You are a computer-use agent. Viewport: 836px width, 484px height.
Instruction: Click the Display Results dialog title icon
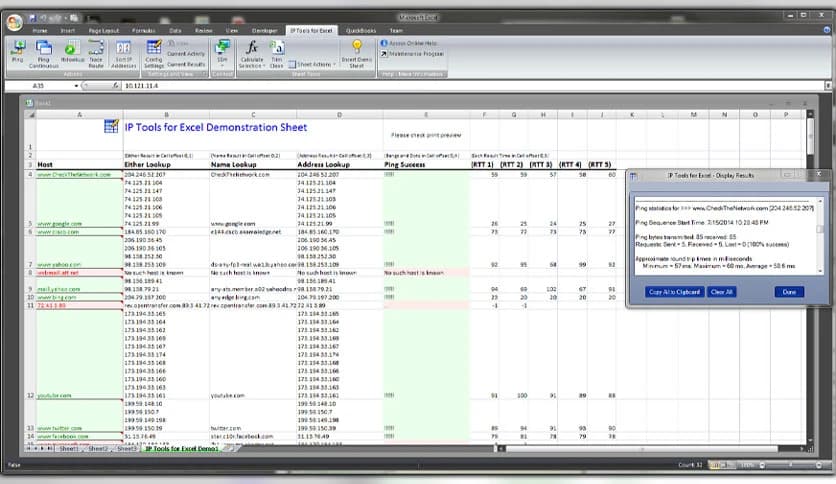(x=633, y=176)
